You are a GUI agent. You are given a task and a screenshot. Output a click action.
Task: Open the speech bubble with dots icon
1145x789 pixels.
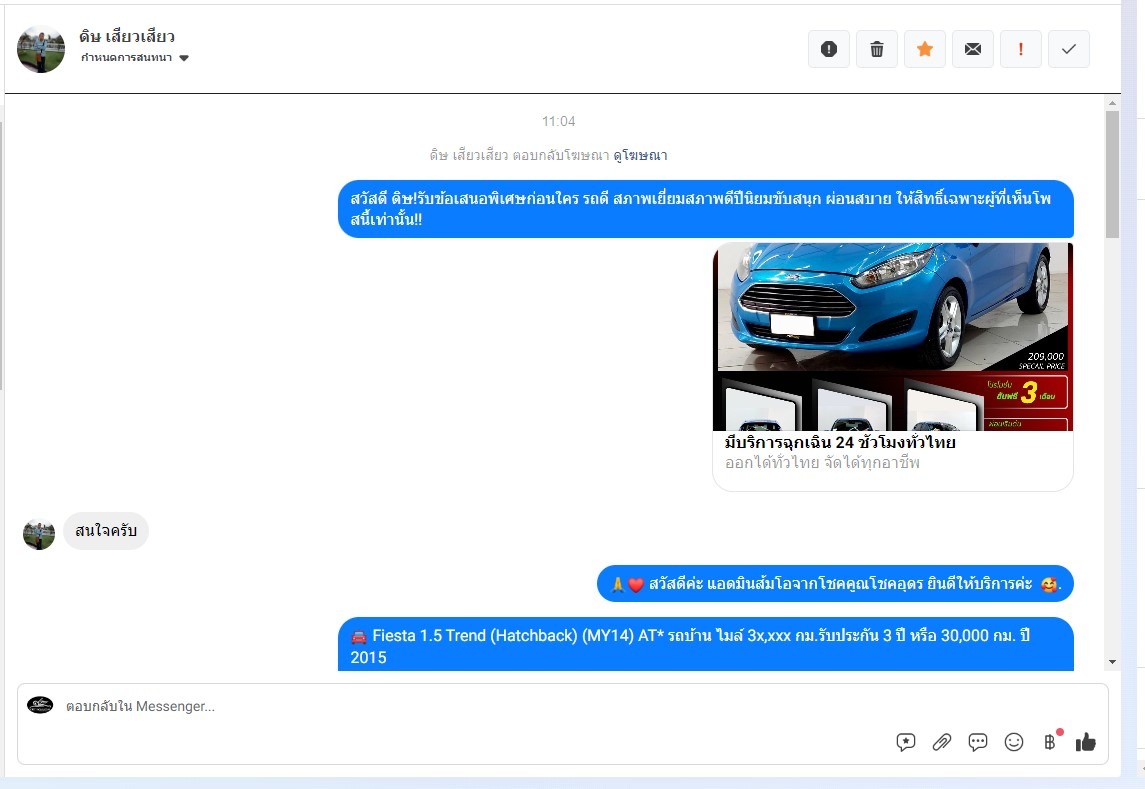click(x=978, y=742)
